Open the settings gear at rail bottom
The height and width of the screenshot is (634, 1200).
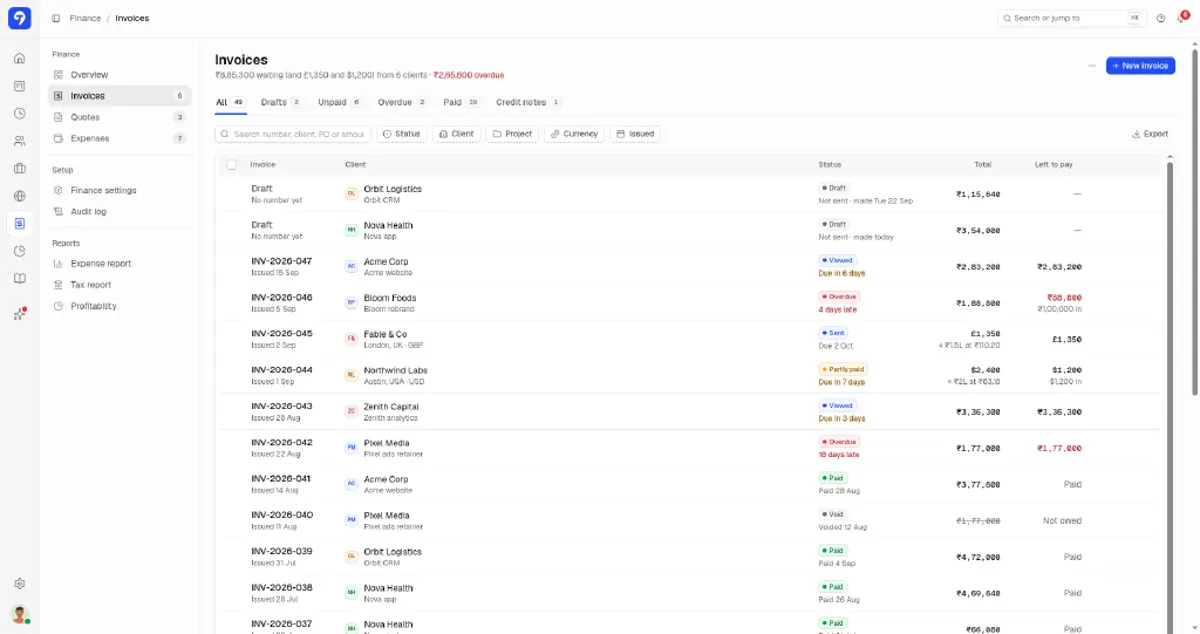pyautogui.click(x=19, y=584)
